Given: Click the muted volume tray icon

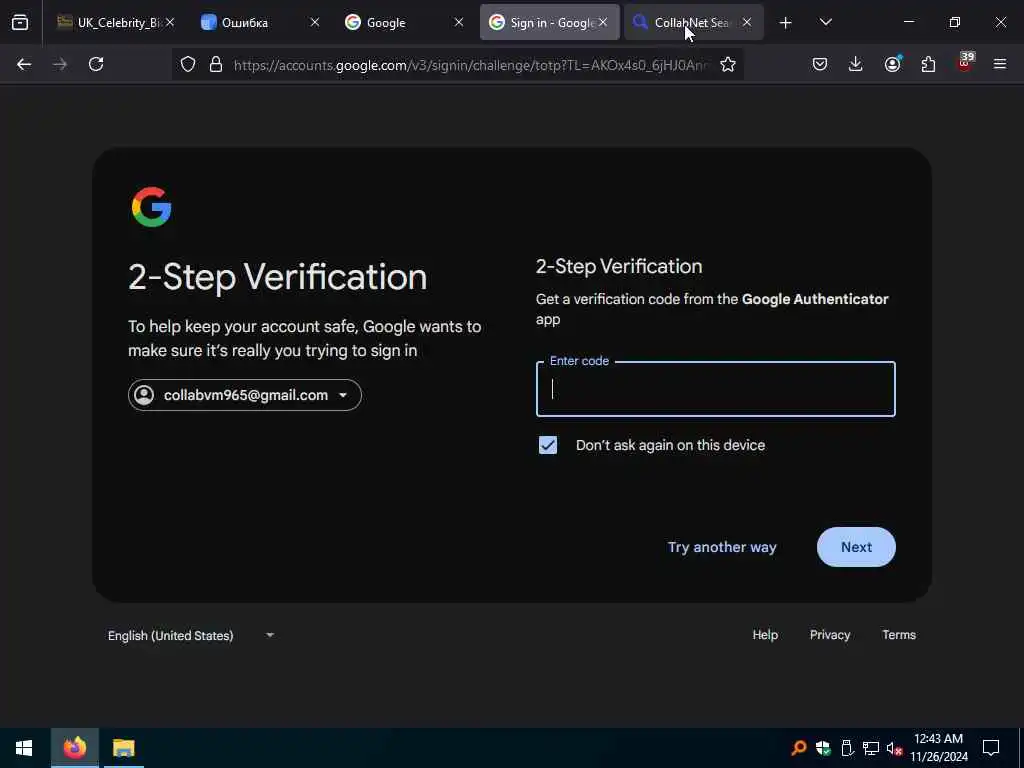Looking at the screenshot, I should click(895, 748).
